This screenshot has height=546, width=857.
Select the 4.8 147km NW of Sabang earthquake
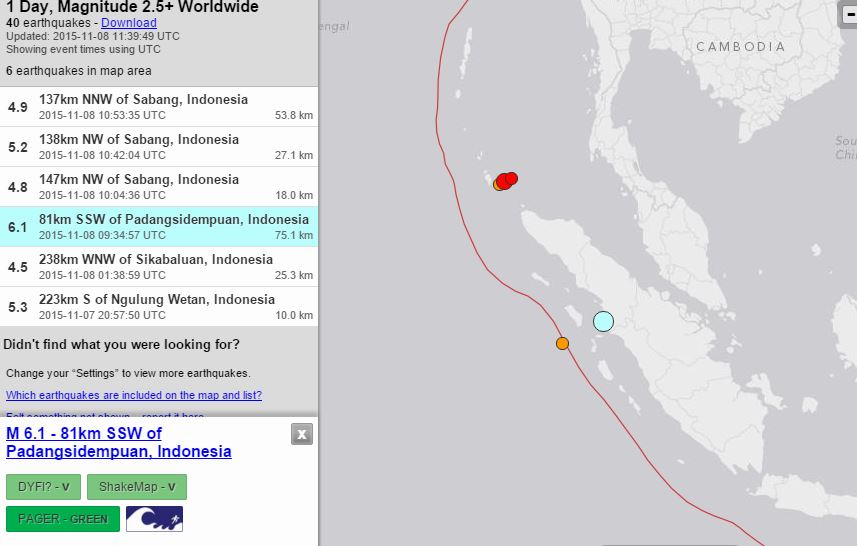pos(159,186)
